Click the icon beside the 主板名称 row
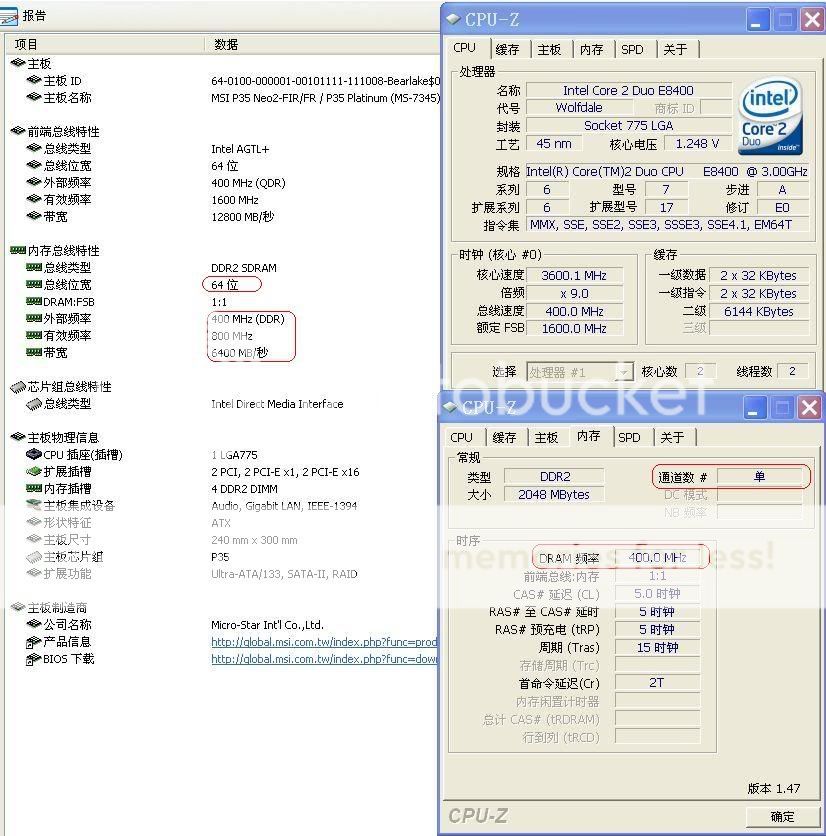 click(x=34, y=98)
